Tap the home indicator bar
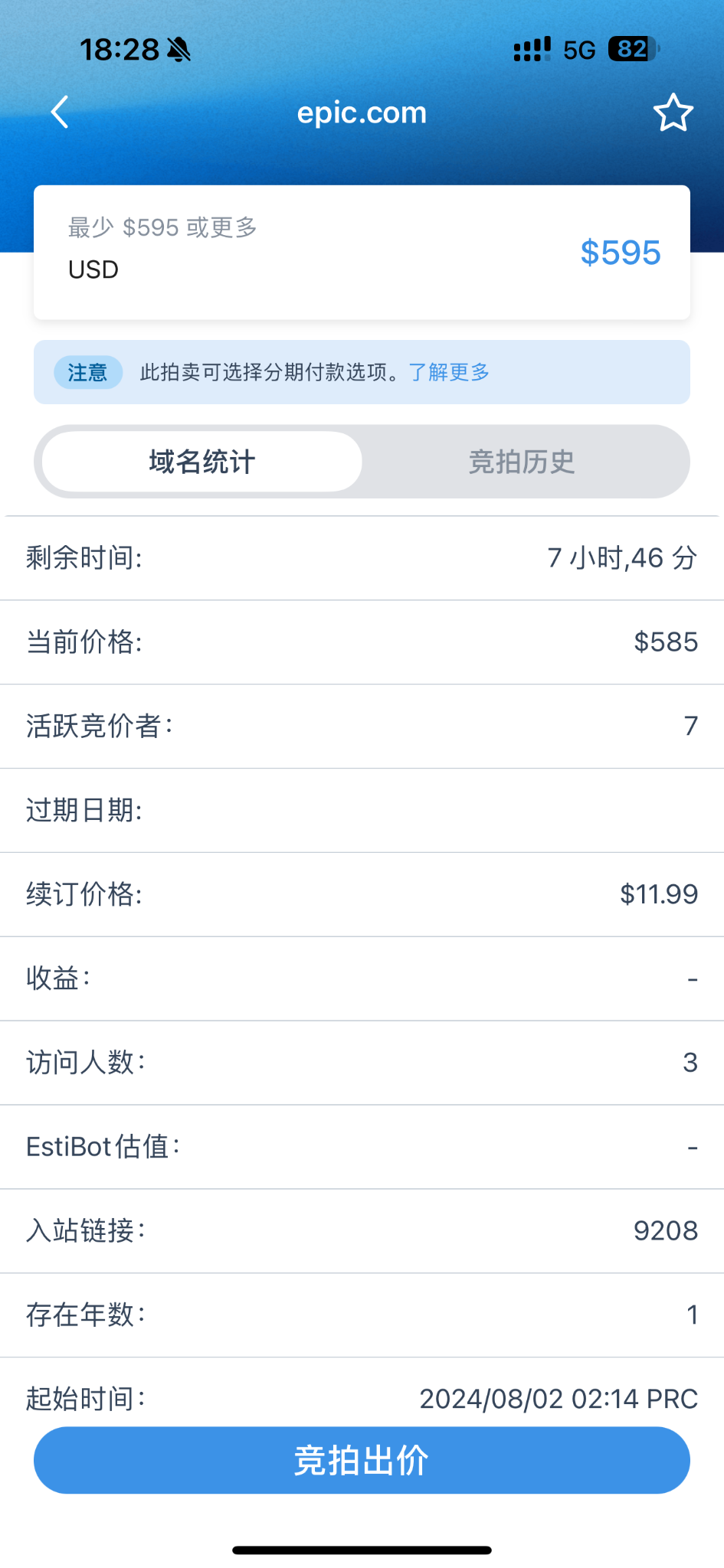 coord(362,1550)
